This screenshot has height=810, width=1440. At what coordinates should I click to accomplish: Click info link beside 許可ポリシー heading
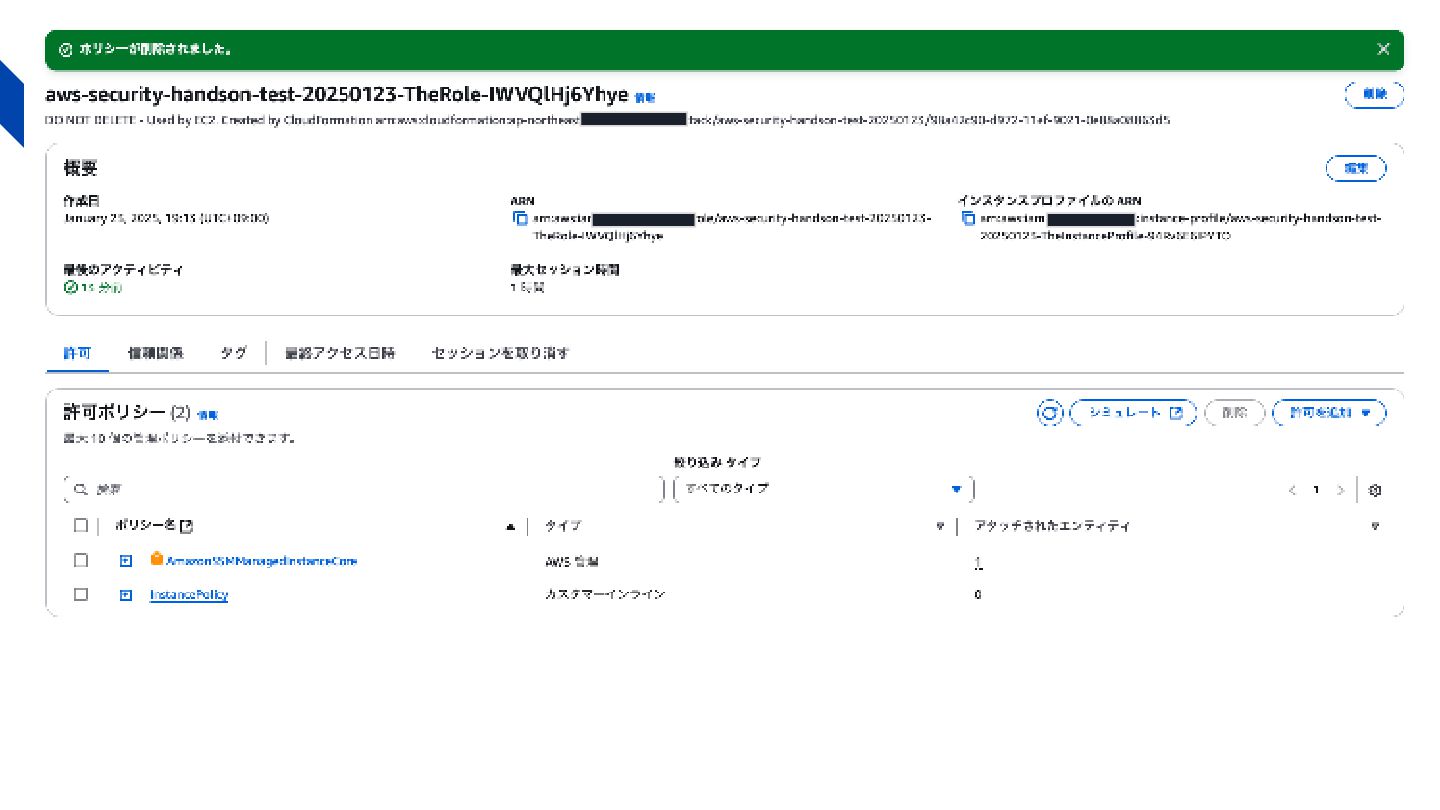[207, 414]
